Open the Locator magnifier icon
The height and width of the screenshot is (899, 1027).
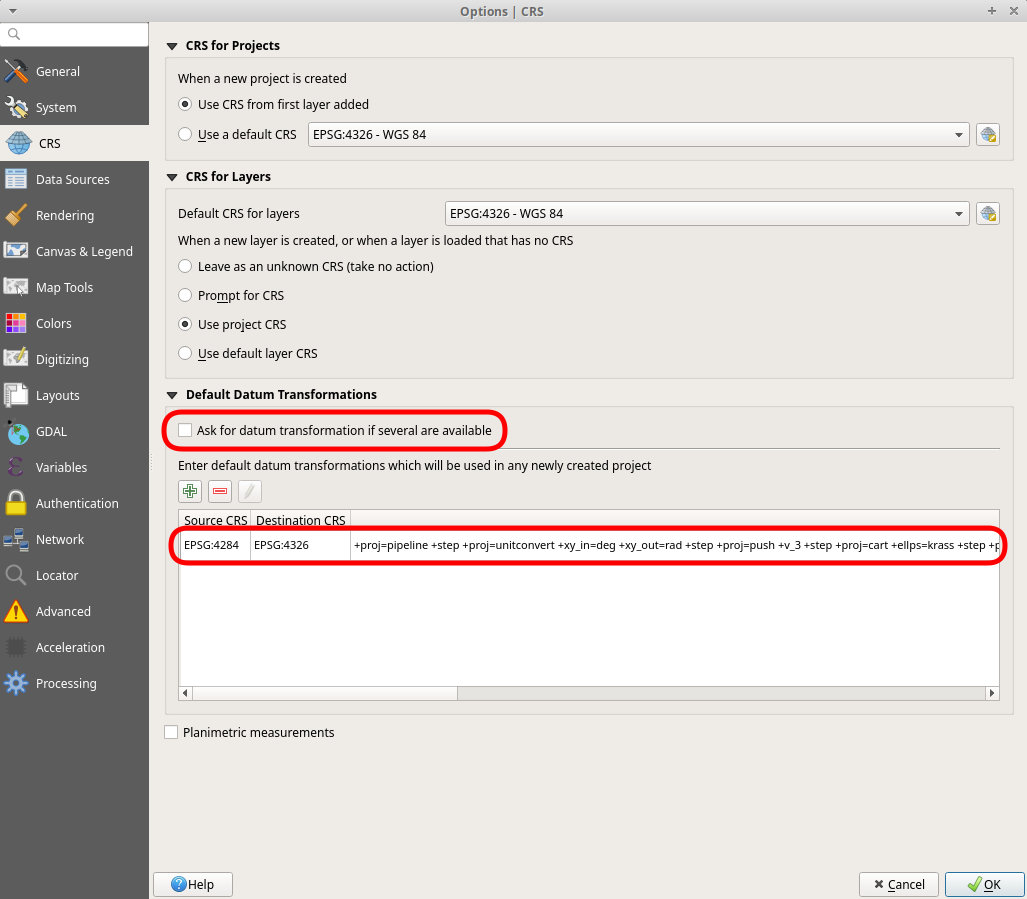(x=16, y=576)
